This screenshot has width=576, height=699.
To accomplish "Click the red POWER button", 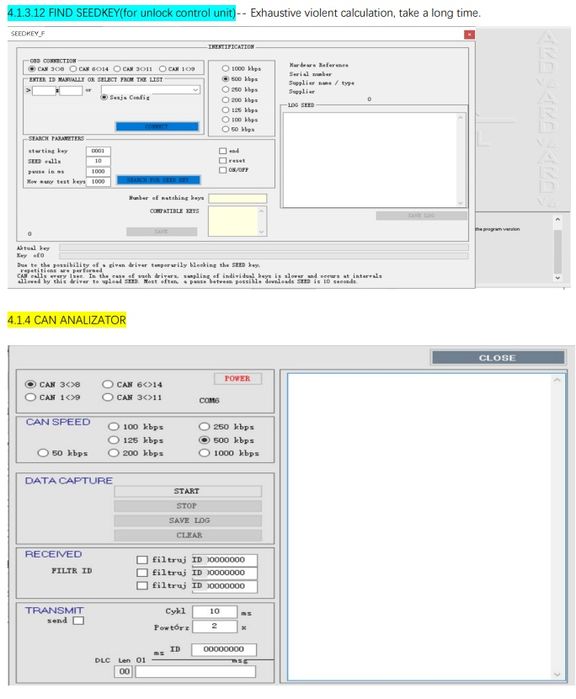I will [237, 378].
